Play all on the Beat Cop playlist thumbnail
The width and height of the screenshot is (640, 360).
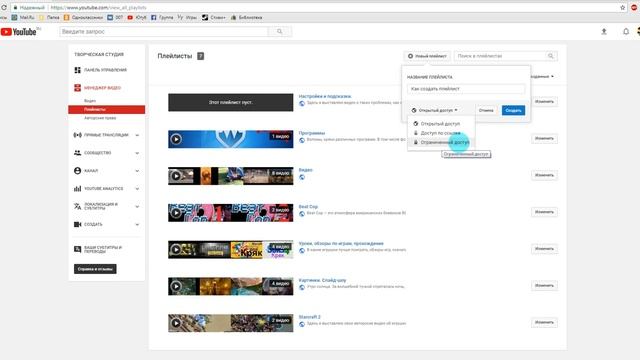[176, 213]
